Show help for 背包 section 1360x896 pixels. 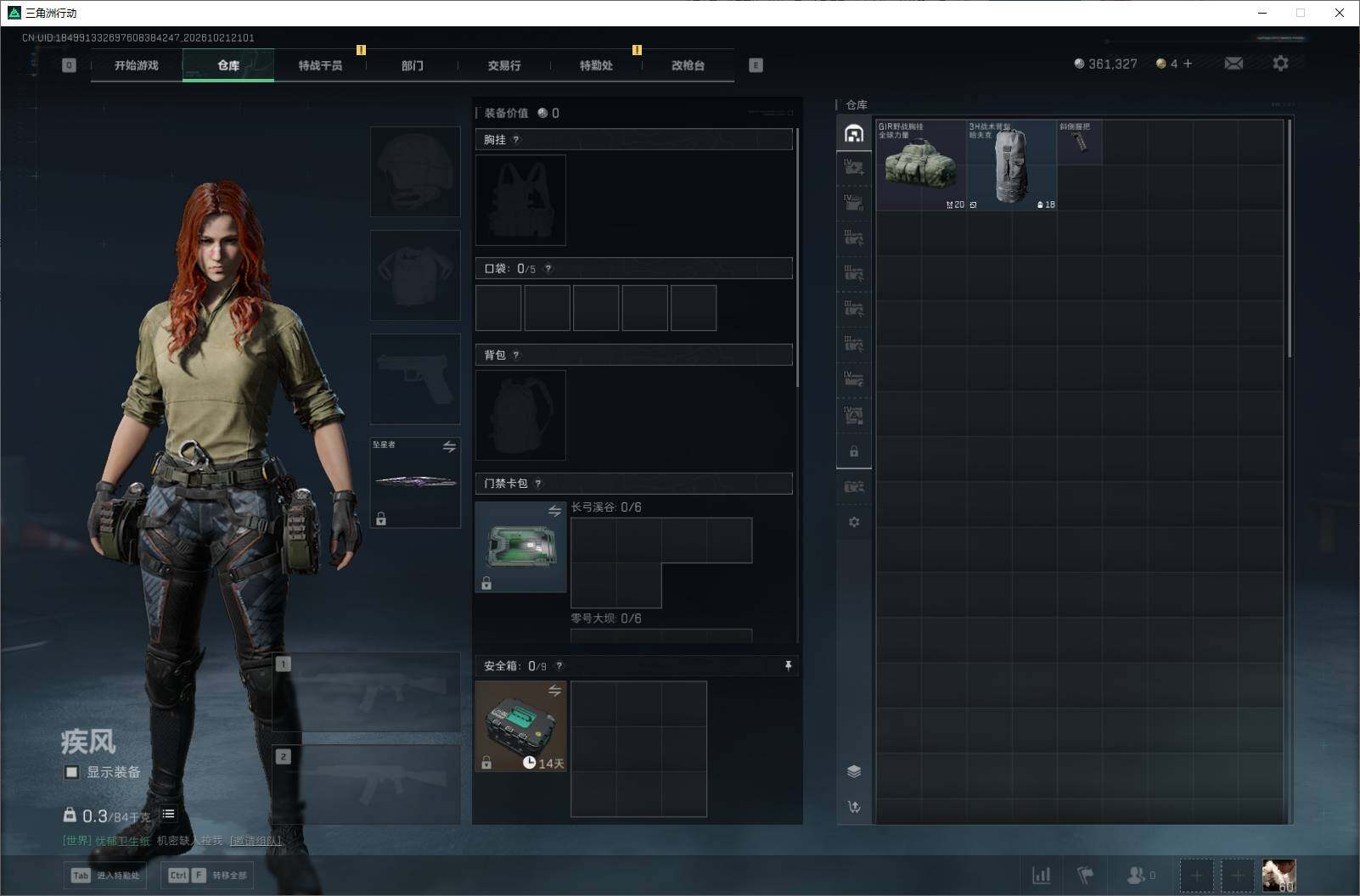[516, 356]
